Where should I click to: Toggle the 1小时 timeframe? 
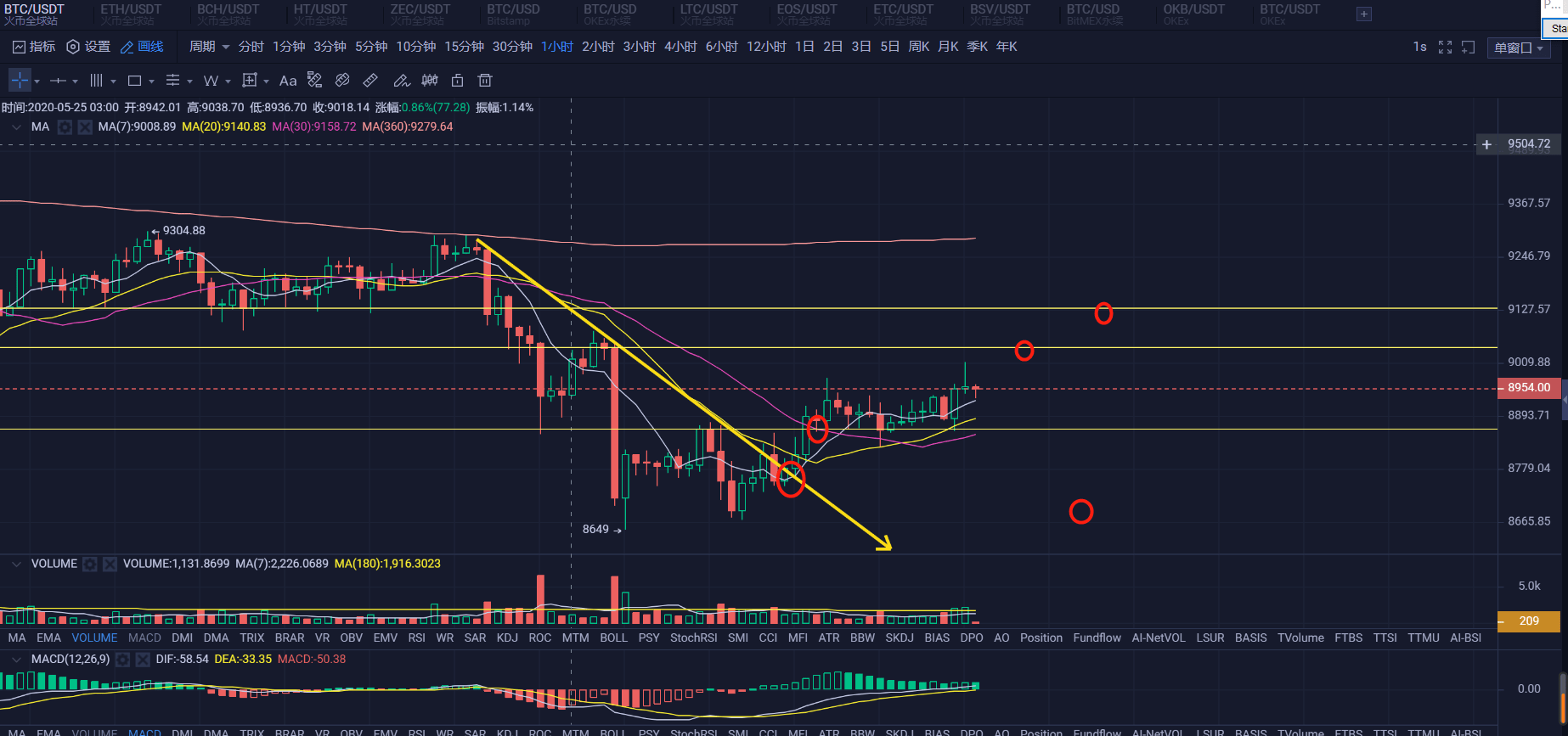pyautogui.click(x=557, y=47)
